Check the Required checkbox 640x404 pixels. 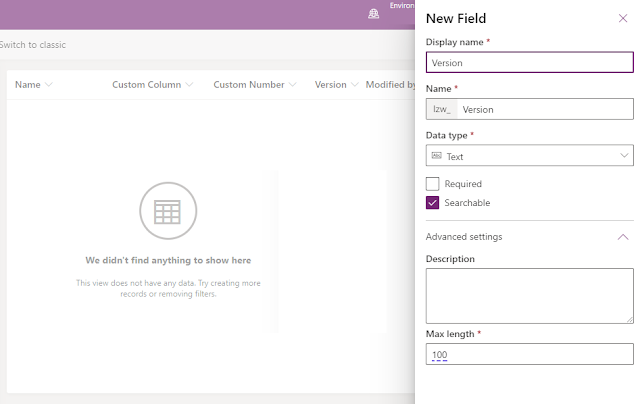click(x=433, y=184)
